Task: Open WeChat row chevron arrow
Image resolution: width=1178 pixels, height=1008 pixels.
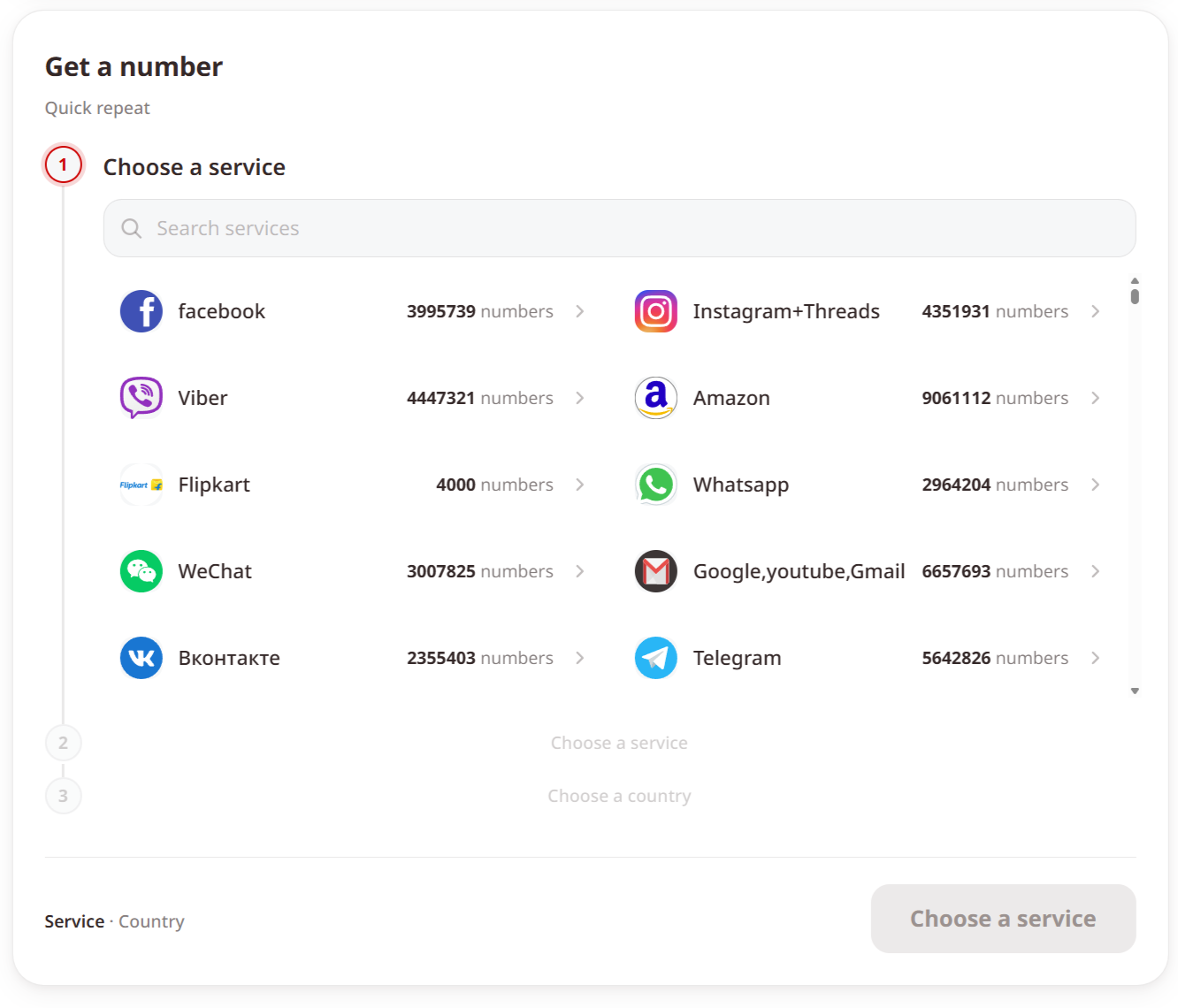Action: point(580,571)
